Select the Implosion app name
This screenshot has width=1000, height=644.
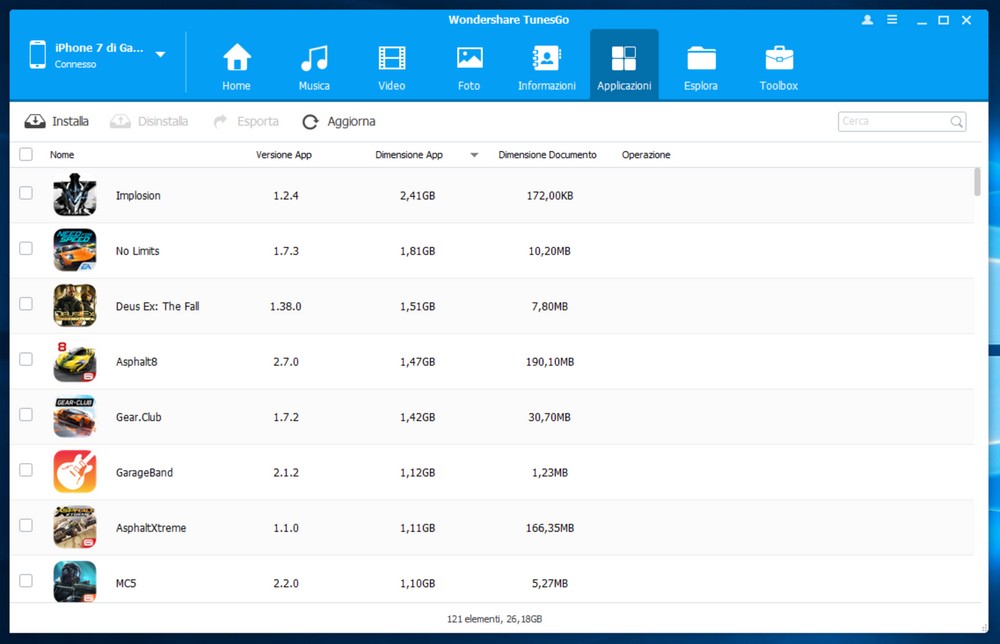click(x=138, y=196)
